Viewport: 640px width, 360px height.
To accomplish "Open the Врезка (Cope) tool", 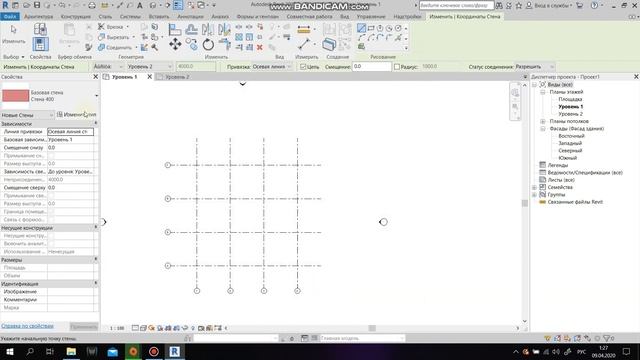I will pyautogui.click(x=113, y=27).
